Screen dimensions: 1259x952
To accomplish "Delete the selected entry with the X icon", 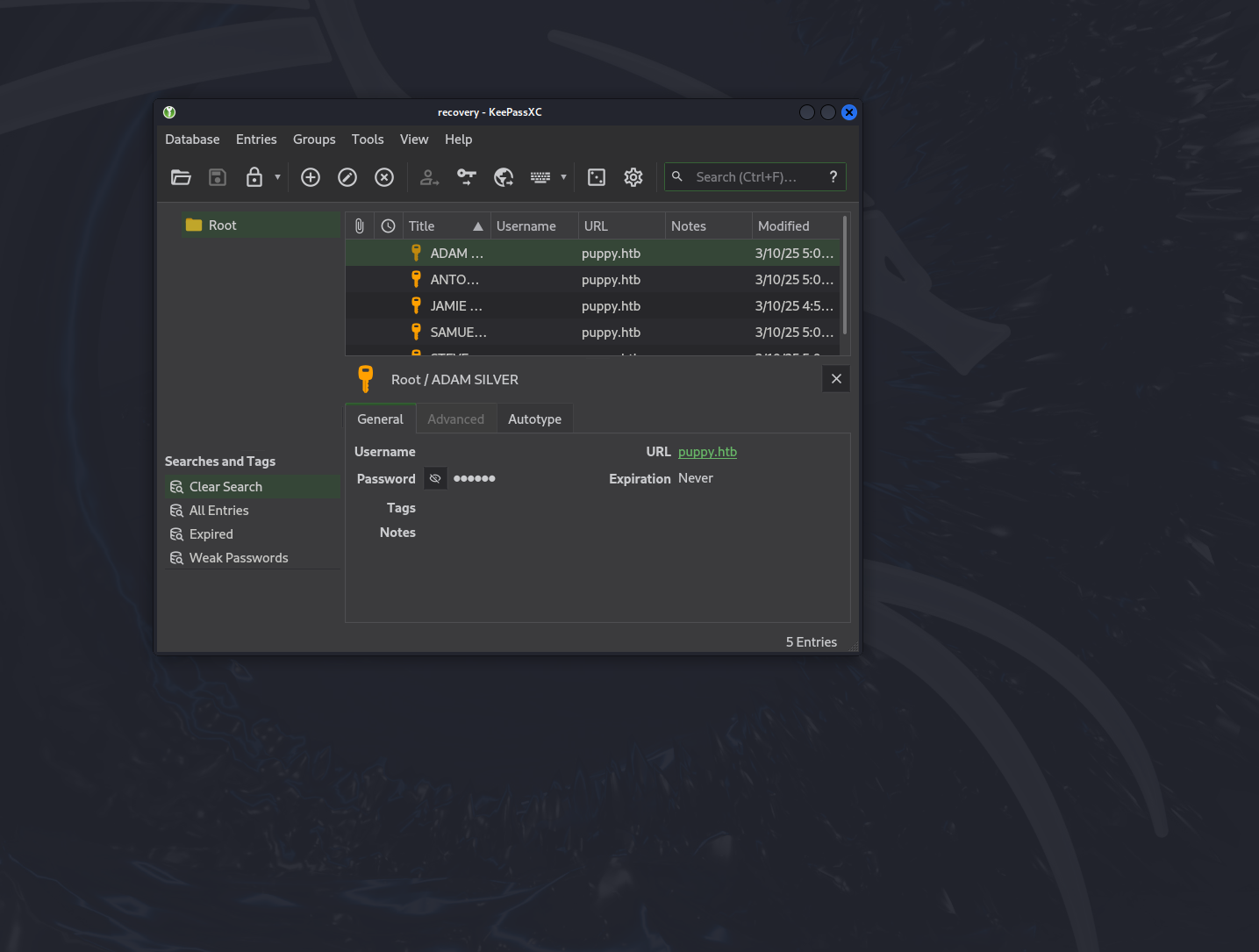I will (x=384, y=176).
